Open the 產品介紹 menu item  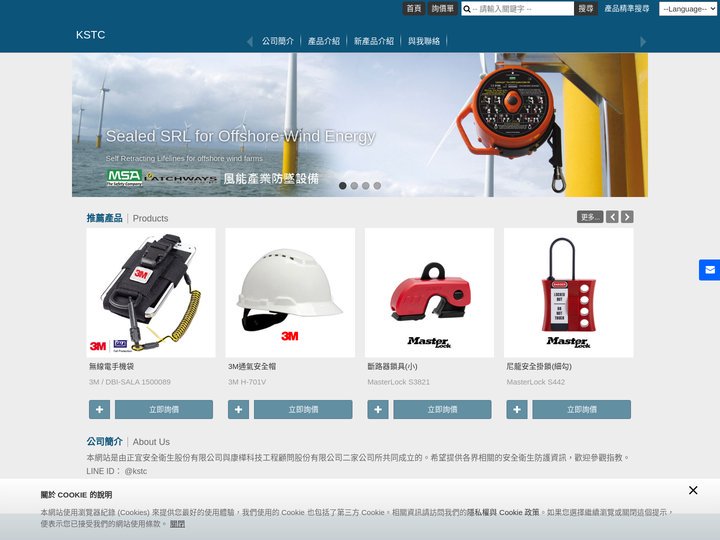324,41
